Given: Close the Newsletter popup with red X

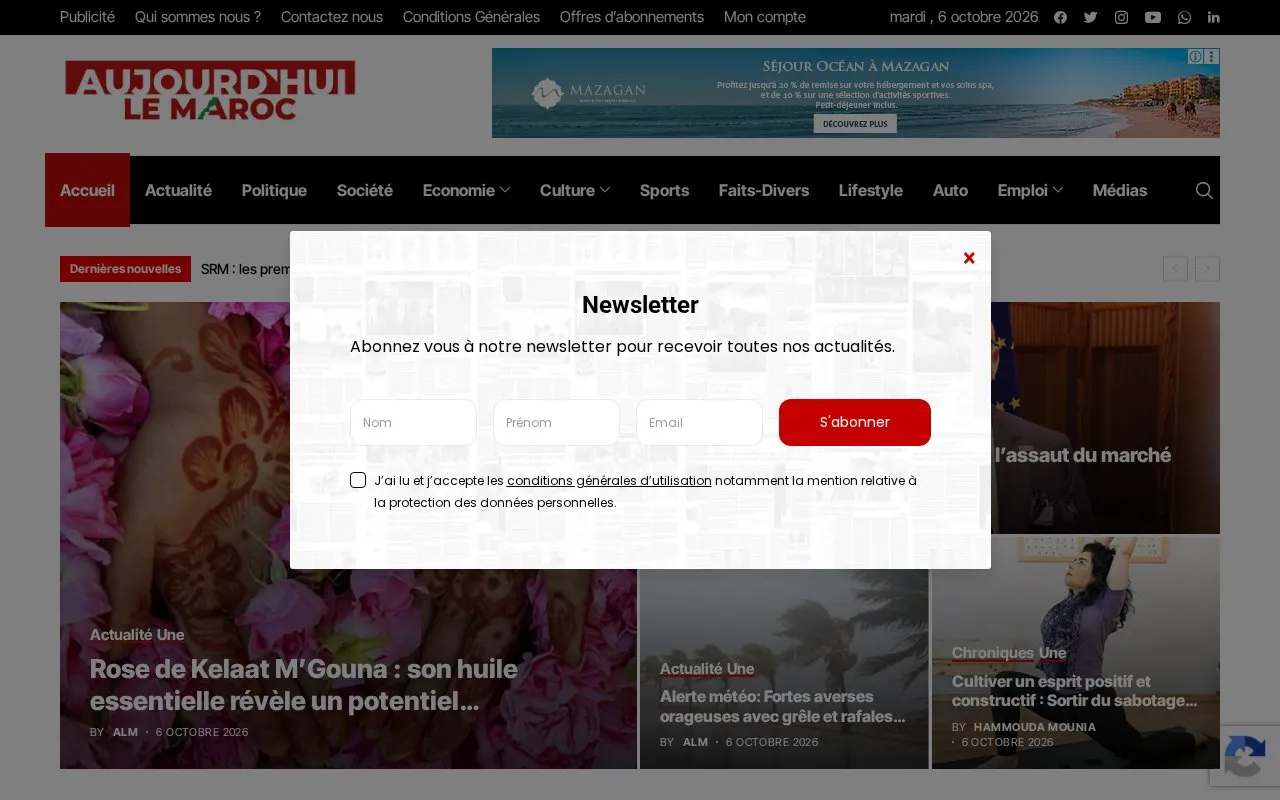Looking at the screenshot, I should (x=969, y=258).
